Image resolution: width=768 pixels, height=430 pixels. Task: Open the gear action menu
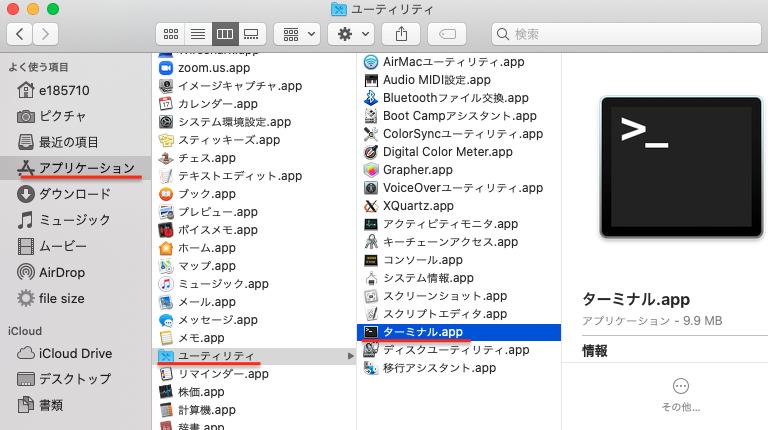pyautogui.click(x=352, y=34)
